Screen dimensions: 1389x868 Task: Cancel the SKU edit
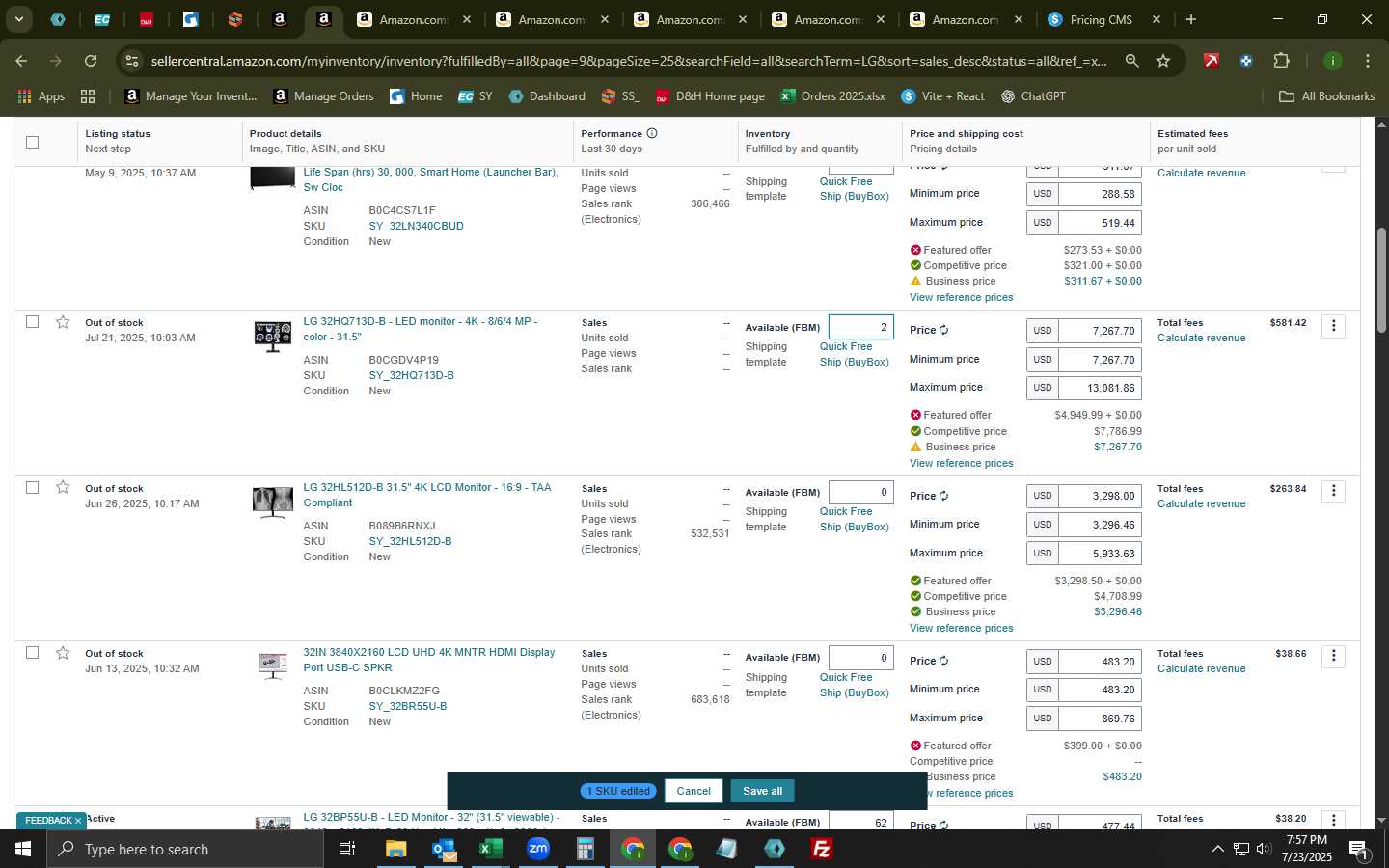[694, 791]
